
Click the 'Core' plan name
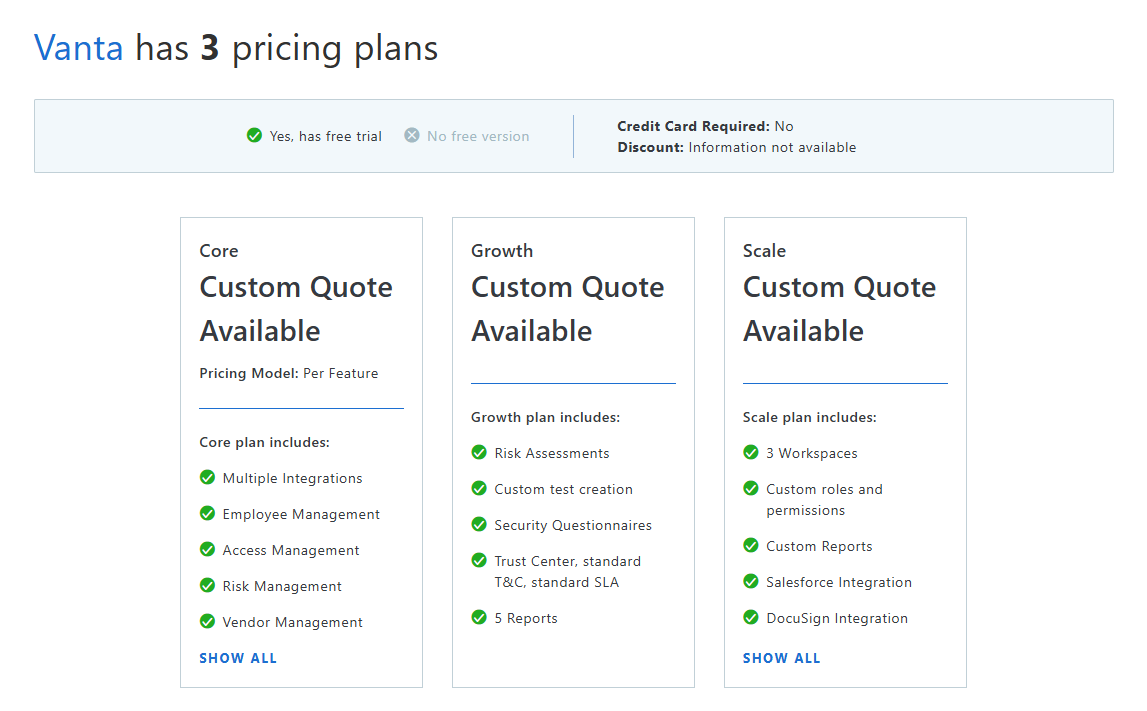tap(219, 251)
